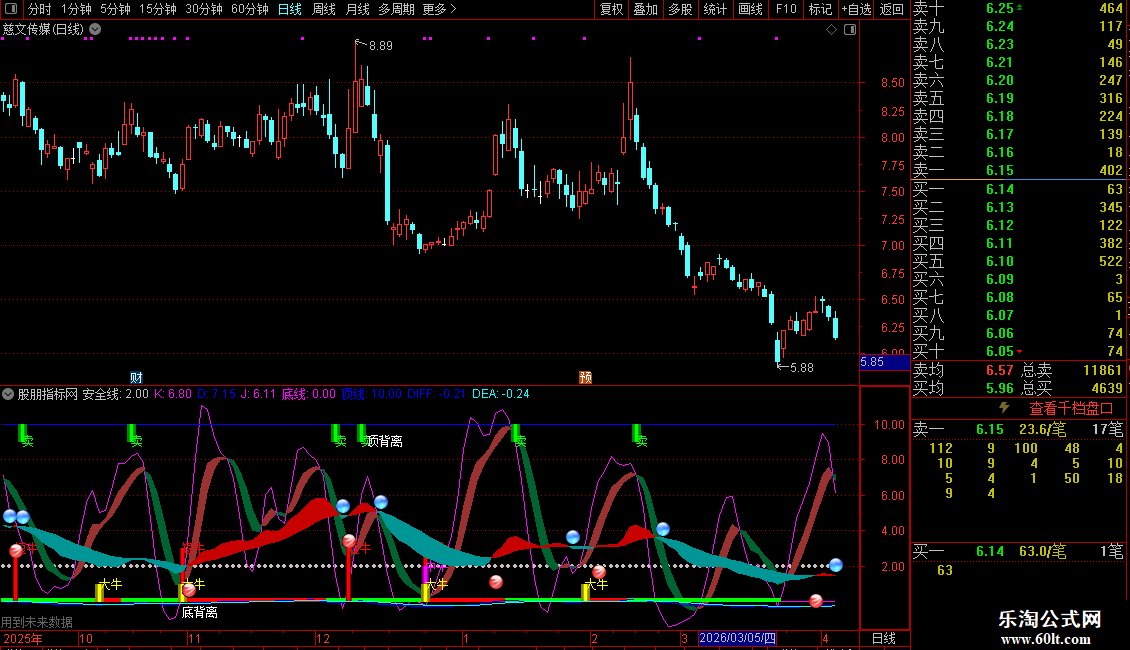Click the 2025年 label on the time axis

pyautogui.click(x=22, y=638)
